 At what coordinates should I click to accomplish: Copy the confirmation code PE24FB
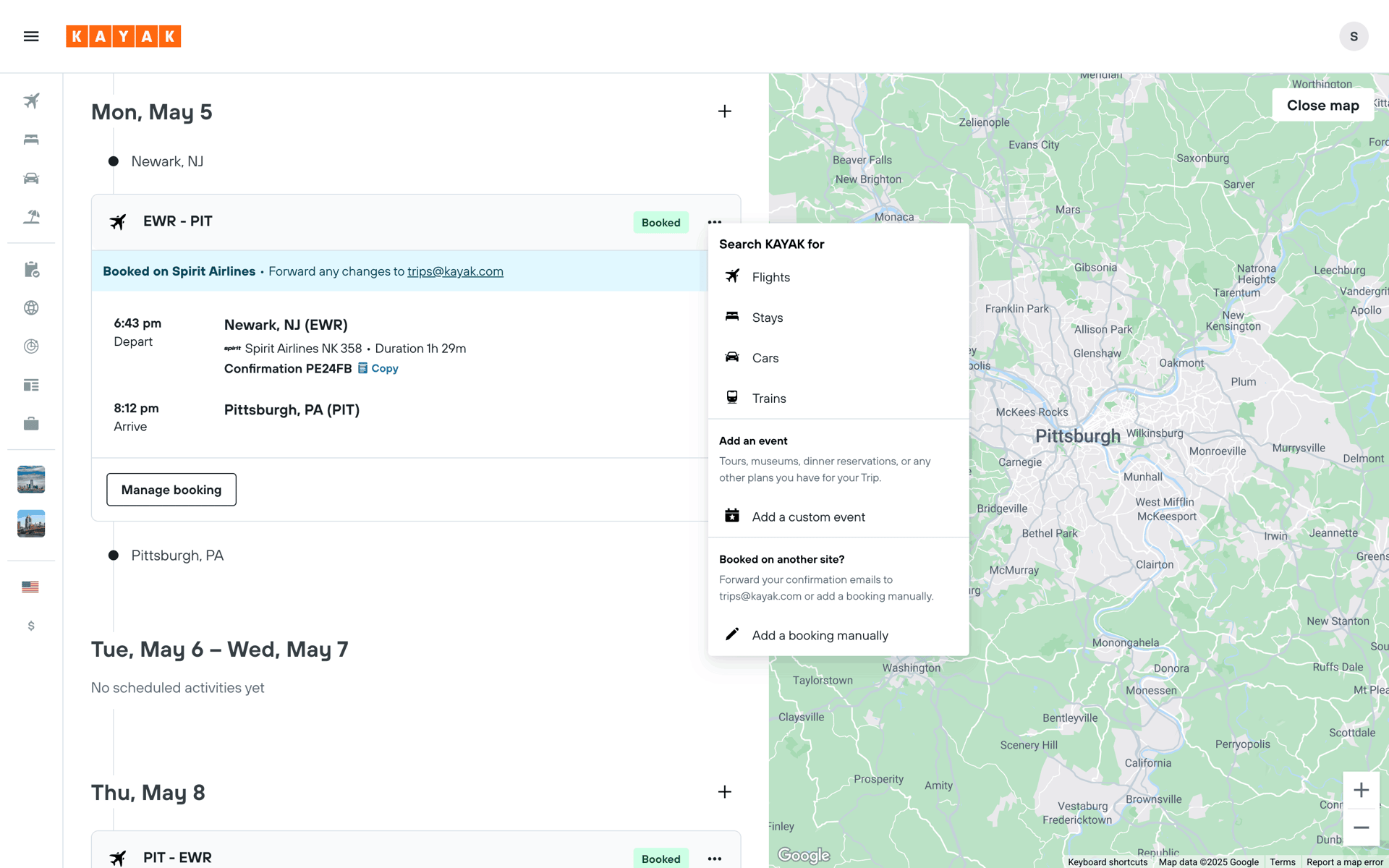(x=378, y=368)
